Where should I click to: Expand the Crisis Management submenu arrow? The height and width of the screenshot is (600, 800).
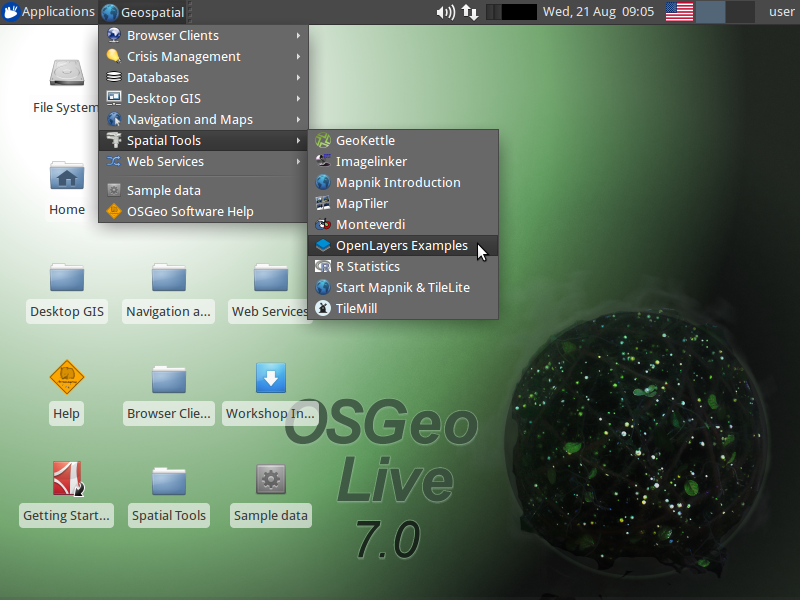[298, 56]
